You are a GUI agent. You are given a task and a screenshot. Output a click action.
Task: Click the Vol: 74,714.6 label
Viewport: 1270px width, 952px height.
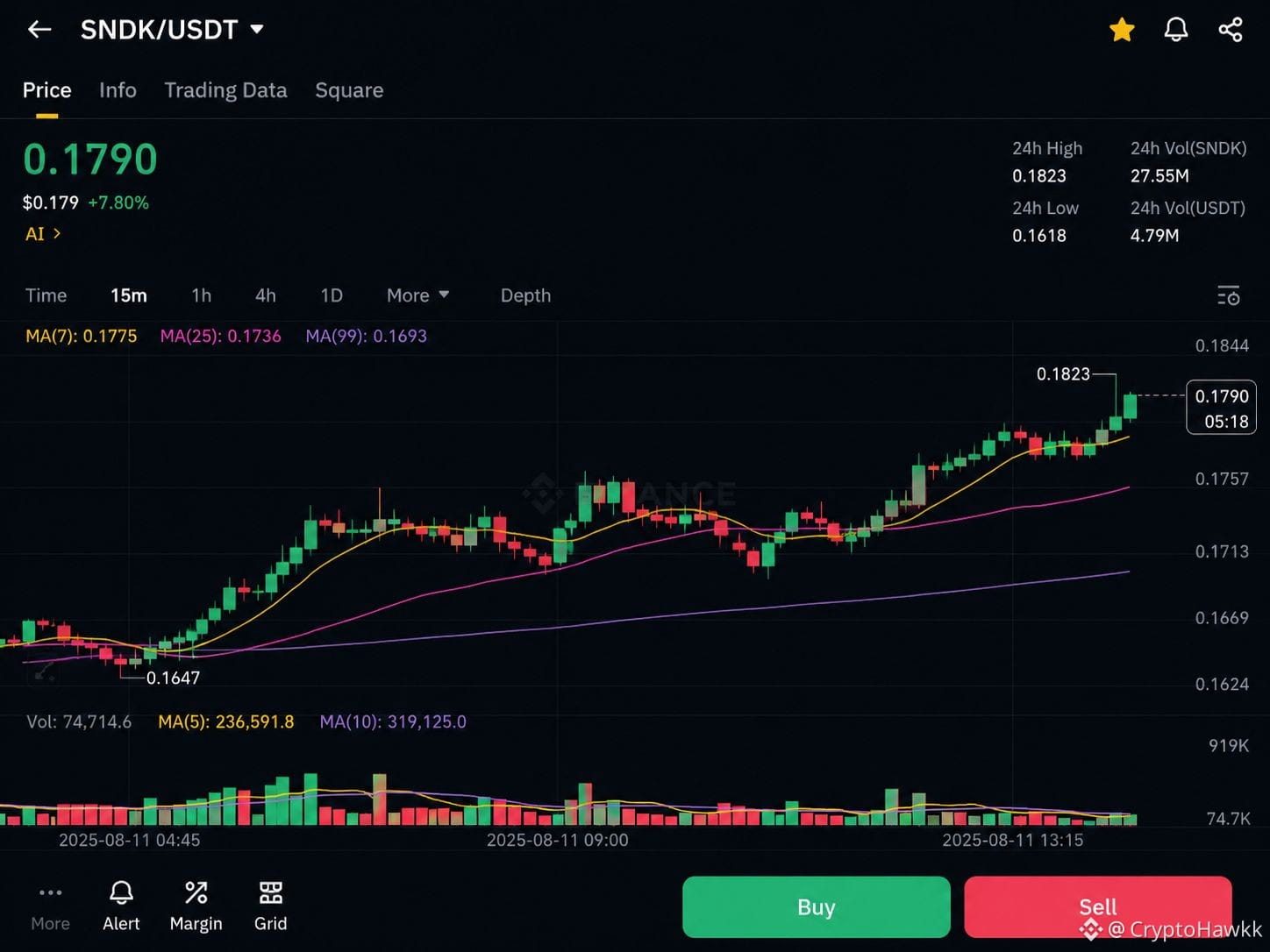(79, 722)
